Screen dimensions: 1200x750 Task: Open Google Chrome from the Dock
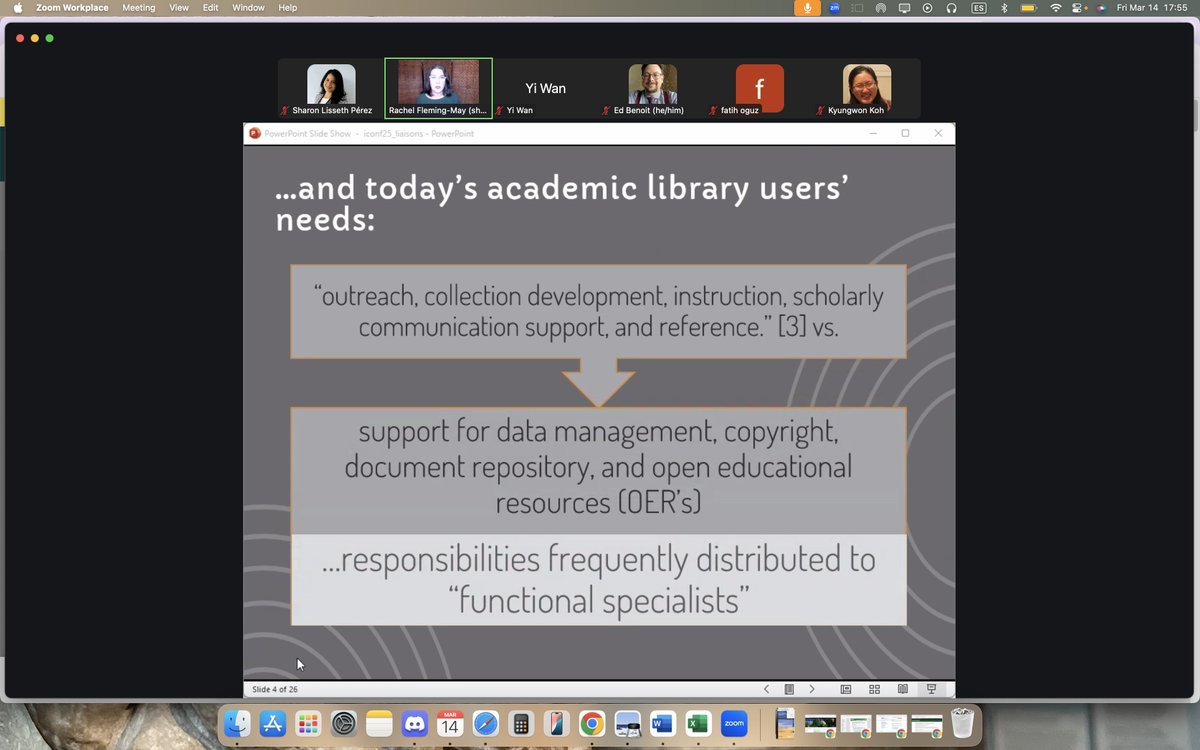coord(592,723)
